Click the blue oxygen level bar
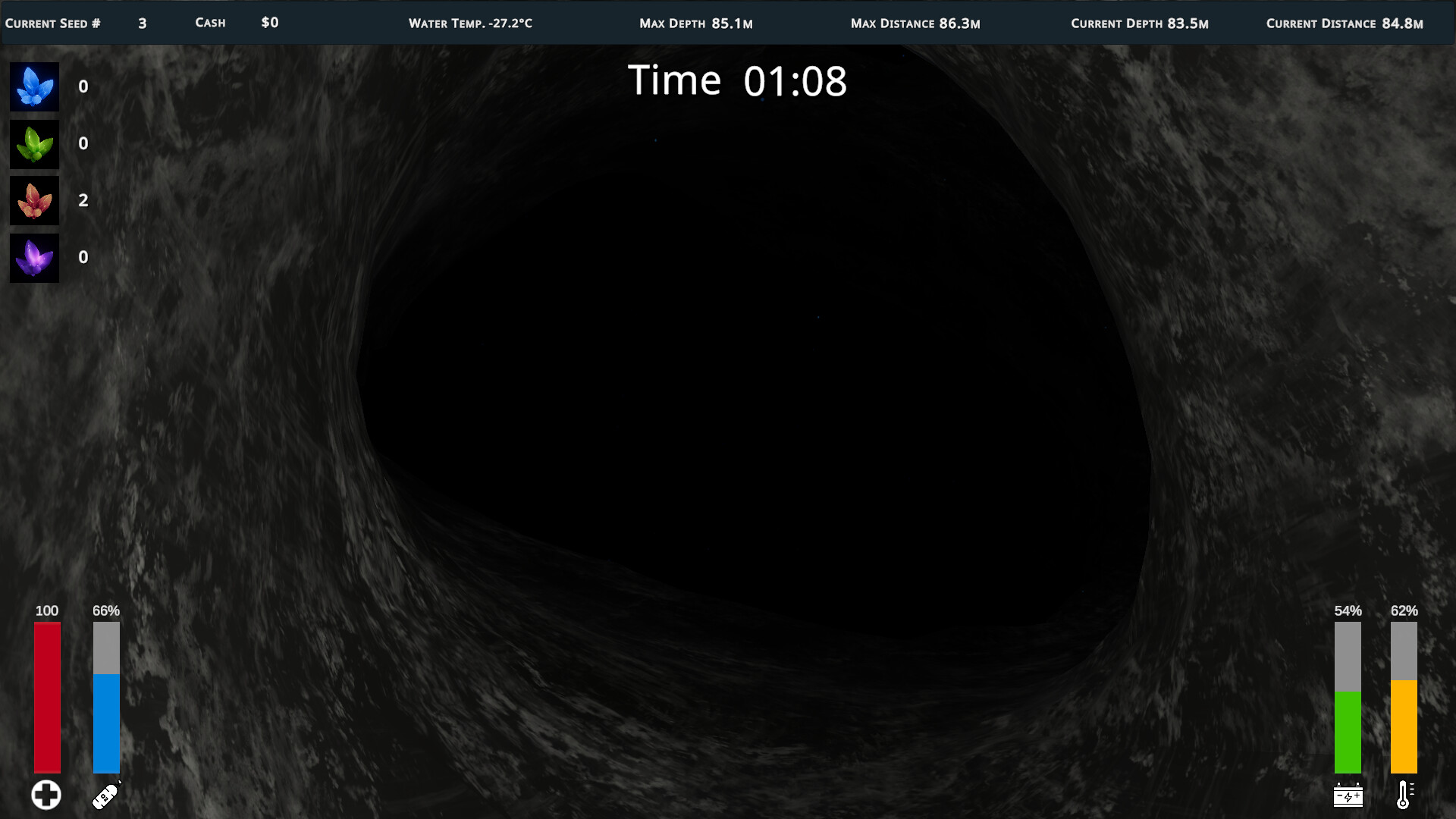Viewport: 1456px width, 819px height. tap(106, 723)
